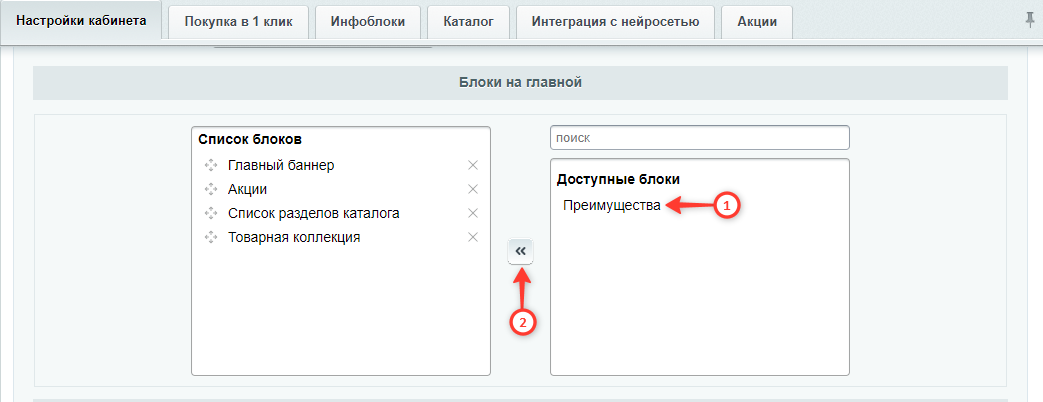Select Преимущества in available blocks
Screen dimensions: 1043x402
tap(611, 206)
